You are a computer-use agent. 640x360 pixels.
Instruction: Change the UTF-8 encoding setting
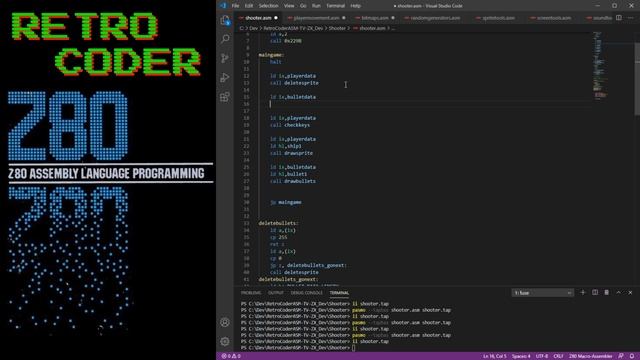coord(542,356)
